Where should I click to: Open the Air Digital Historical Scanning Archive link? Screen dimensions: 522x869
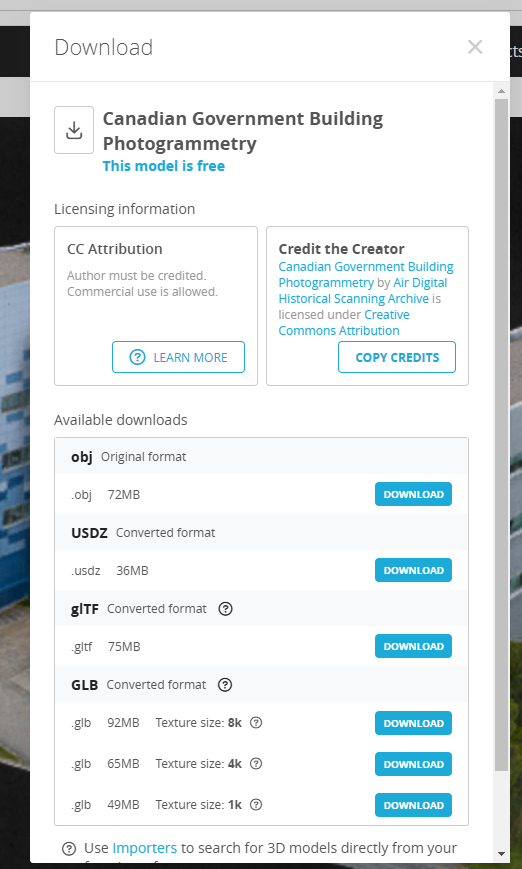click(x=363, y=290)
